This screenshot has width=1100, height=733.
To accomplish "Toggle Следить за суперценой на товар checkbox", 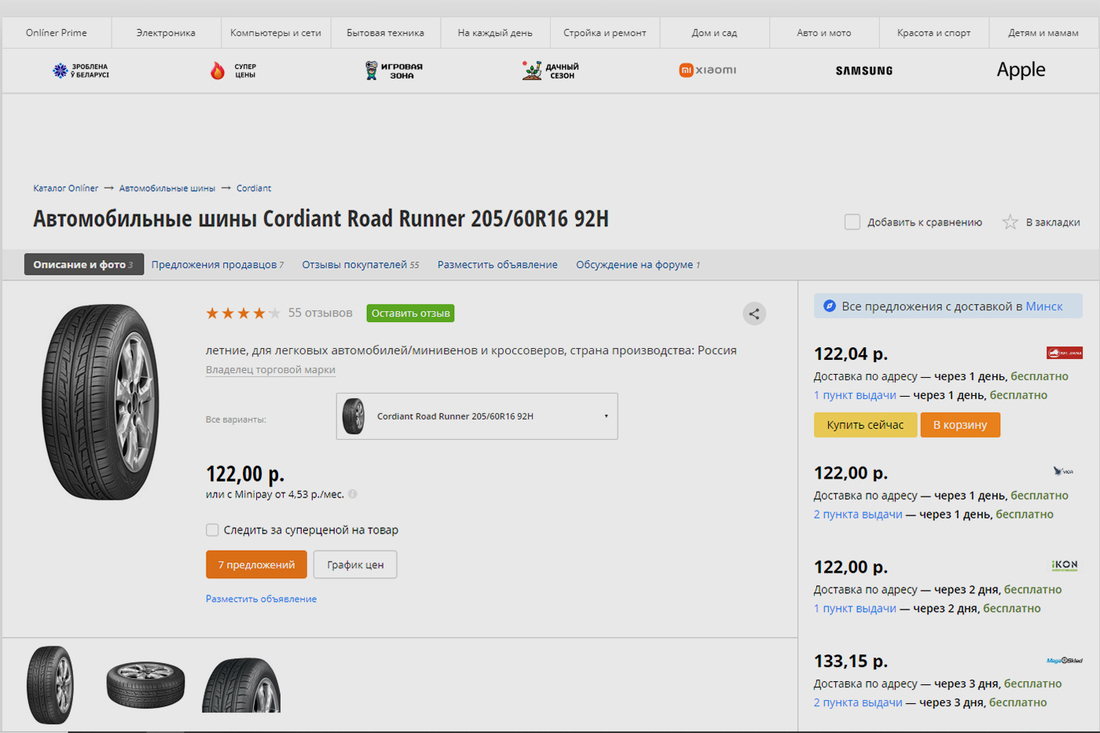I will (212, 530).
